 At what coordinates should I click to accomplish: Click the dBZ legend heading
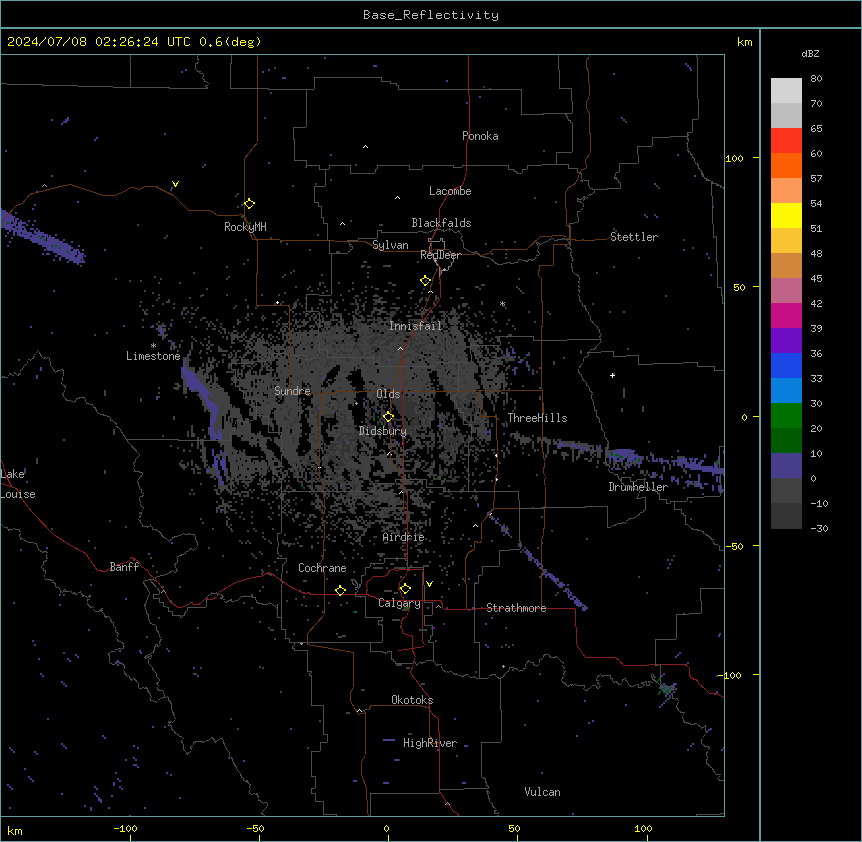pos(810,54)
